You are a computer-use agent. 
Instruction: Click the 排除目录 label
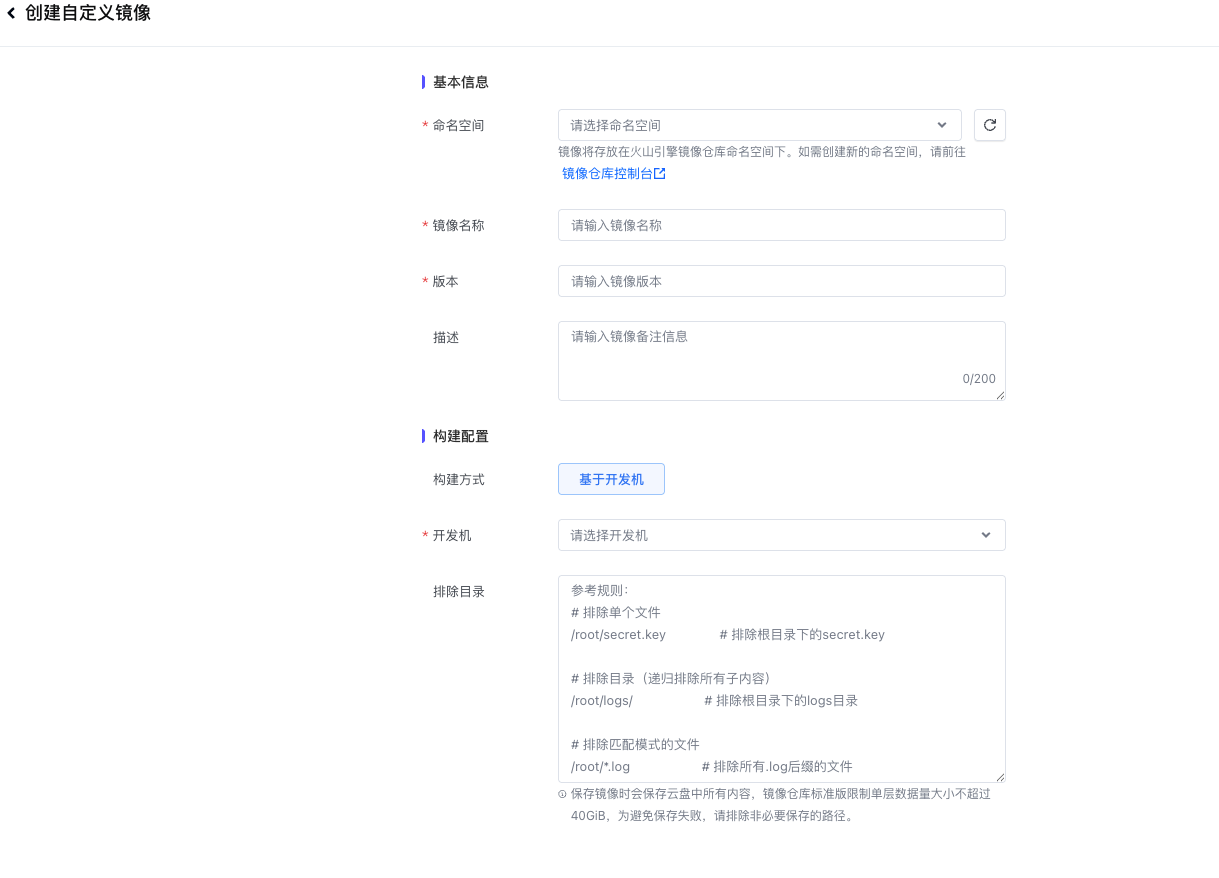[x=458, y=591]
